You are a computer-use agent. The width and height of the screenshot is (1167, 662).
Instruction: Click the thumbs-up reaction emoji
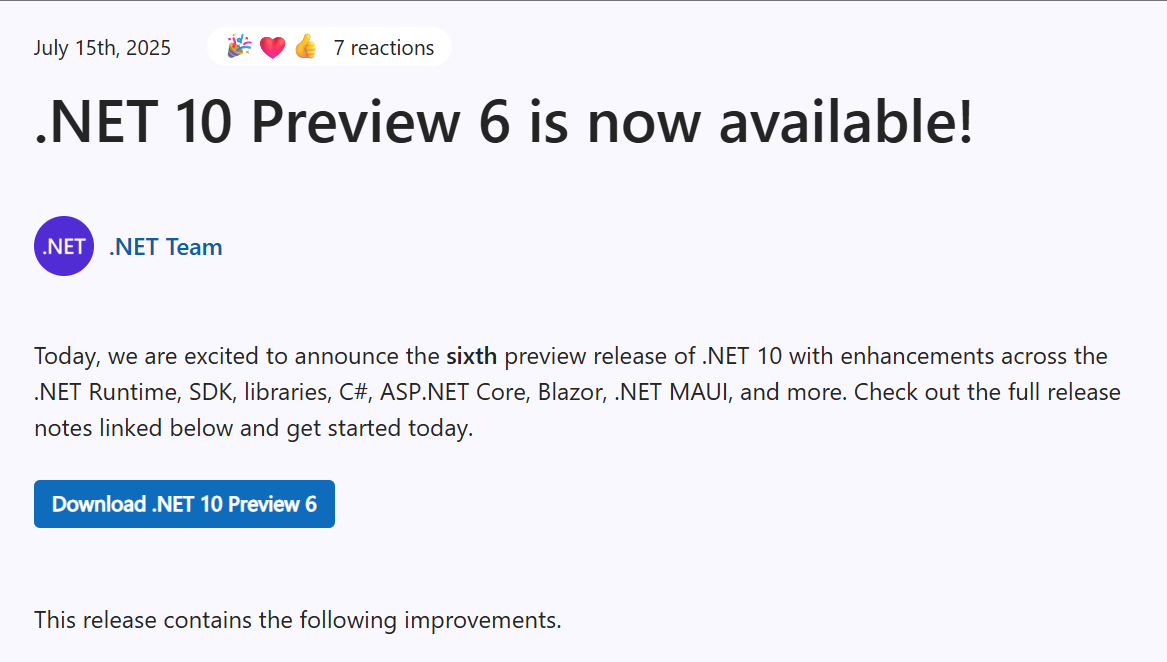[305, 47]
